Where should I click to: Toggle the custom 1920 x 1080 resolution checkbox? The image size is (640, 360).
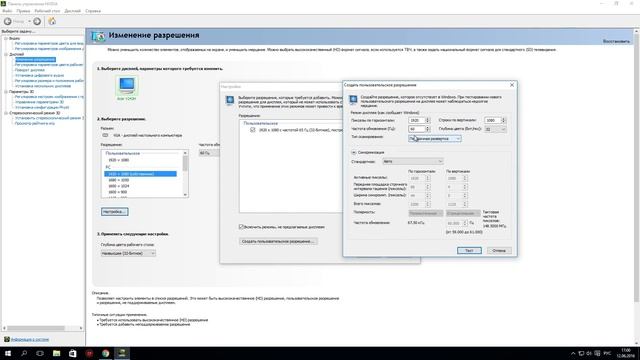253,130
